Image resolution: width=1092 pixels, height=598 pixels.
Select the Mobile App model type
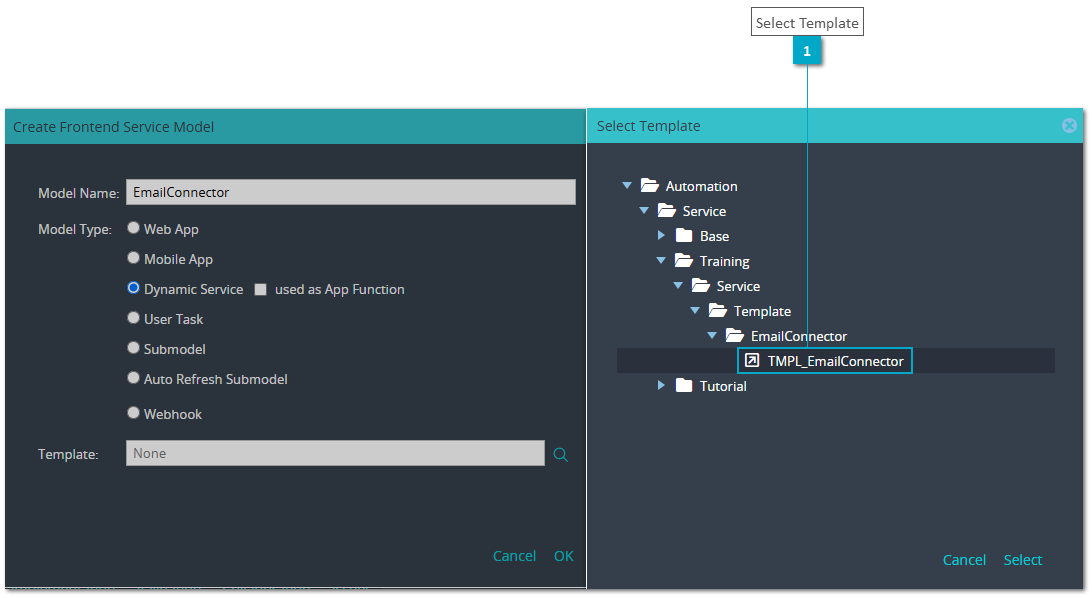click(134, 258)
